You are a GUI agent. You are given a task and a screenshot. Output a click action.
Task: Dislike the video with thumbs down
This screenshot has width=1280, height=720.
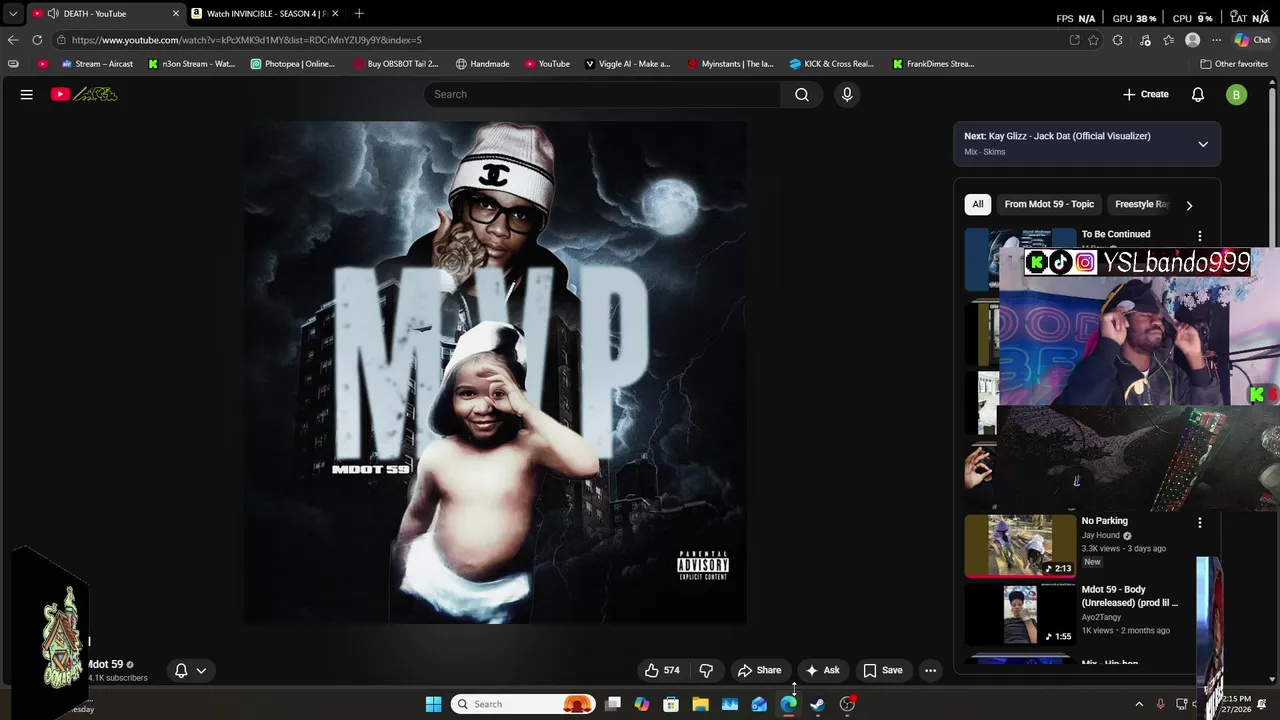pos(706,670)
